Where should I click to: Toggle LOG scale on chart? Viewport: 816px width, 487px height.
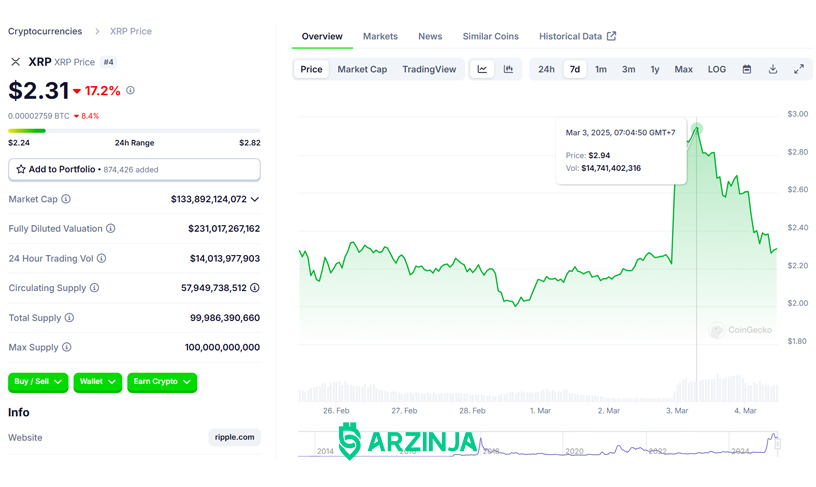coord(717,69)
